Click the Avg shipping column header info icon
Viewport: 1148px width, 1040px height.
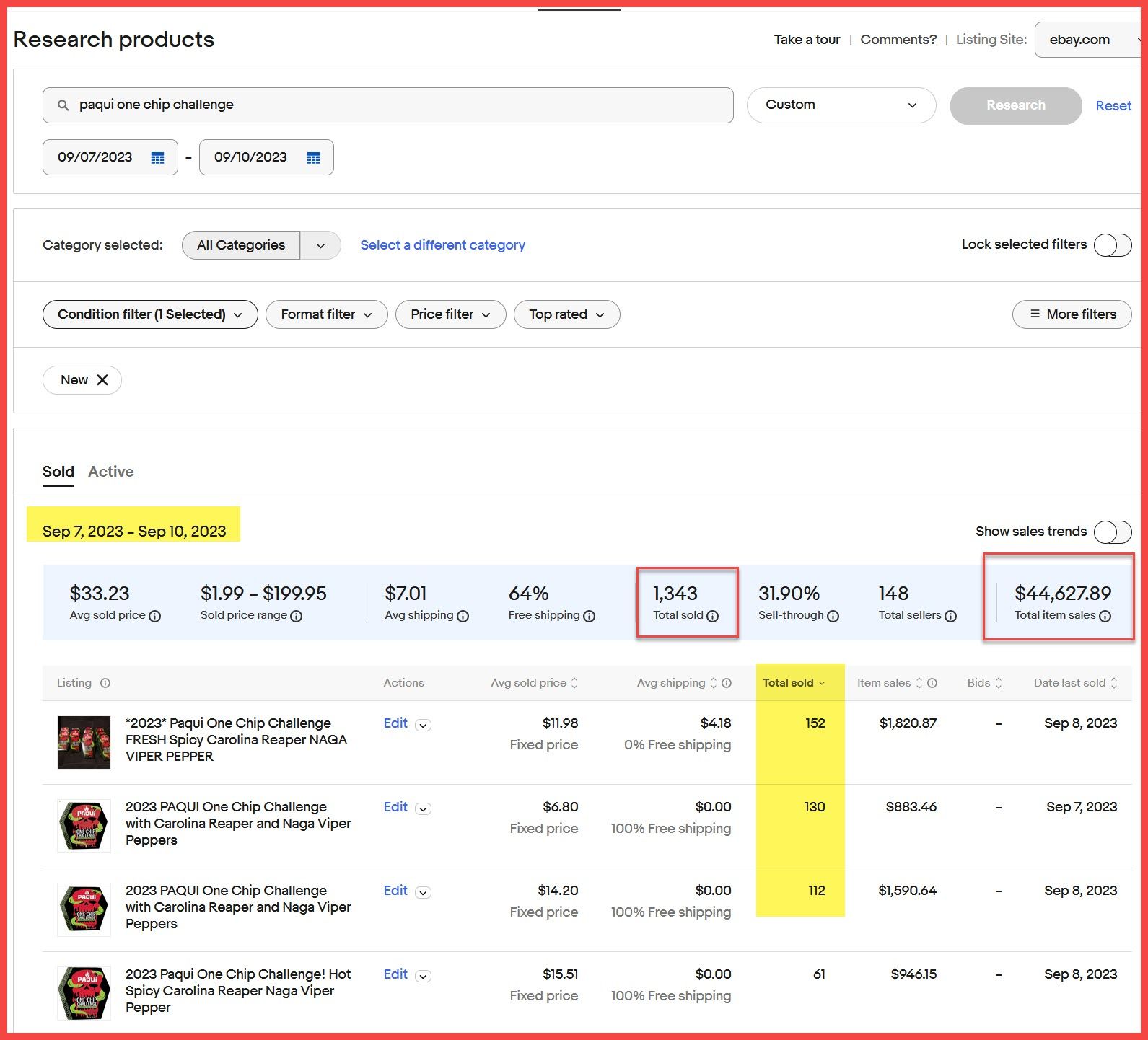click(727, 683)
